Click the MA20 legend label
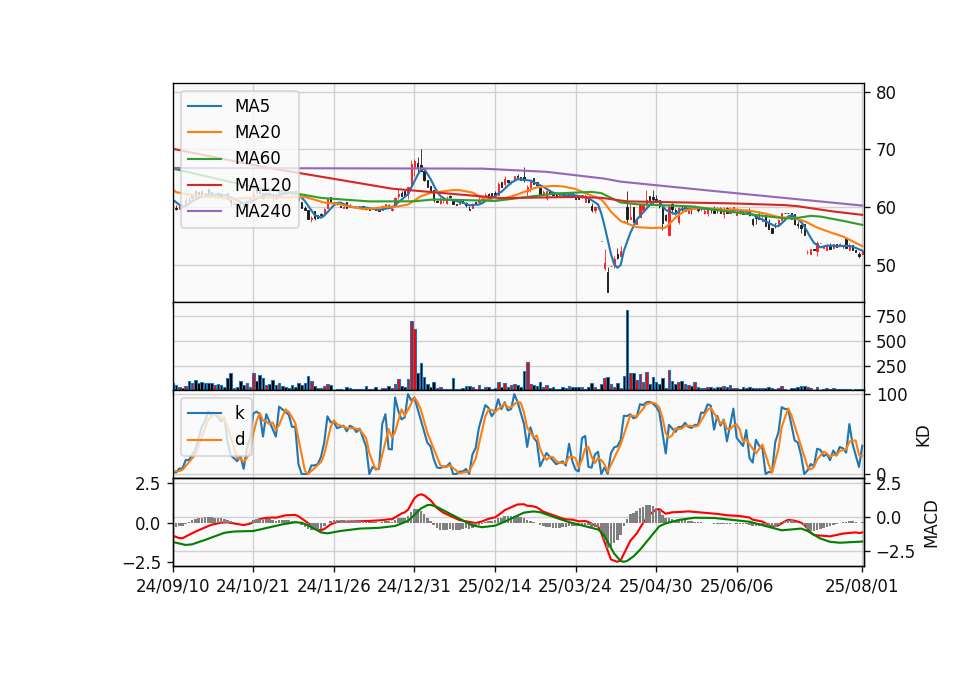Screen dimensions: 960x690 [x=257, y=132]
